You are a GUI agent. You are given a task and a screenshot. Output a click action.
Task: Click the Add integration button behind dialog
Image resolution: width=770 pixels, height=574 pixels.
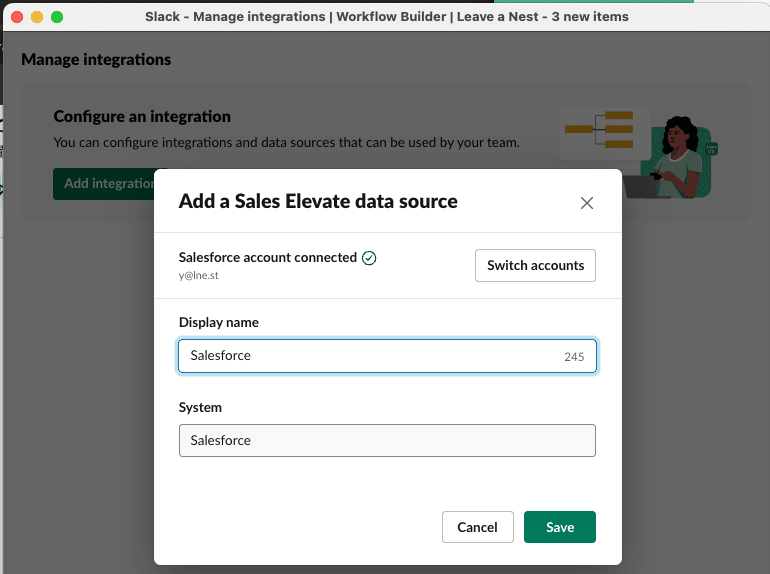click(104, 184)
